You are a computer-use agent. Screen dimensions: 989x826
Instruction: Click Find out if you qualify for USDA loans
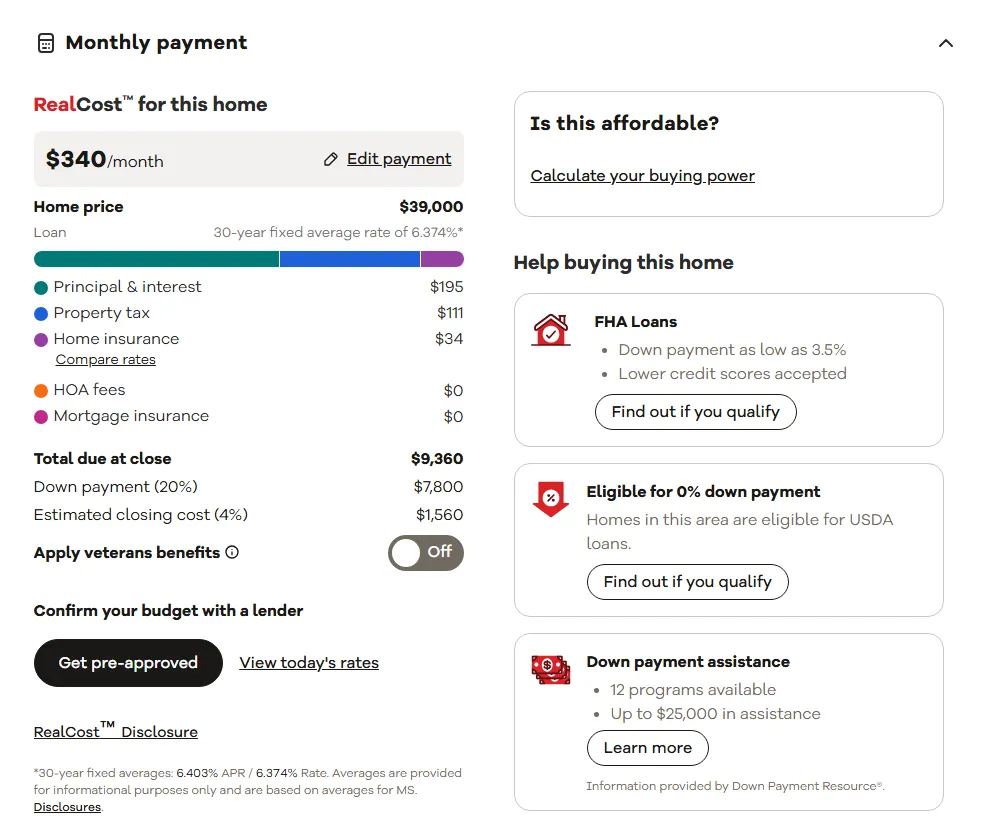click(x=687, y=582)
